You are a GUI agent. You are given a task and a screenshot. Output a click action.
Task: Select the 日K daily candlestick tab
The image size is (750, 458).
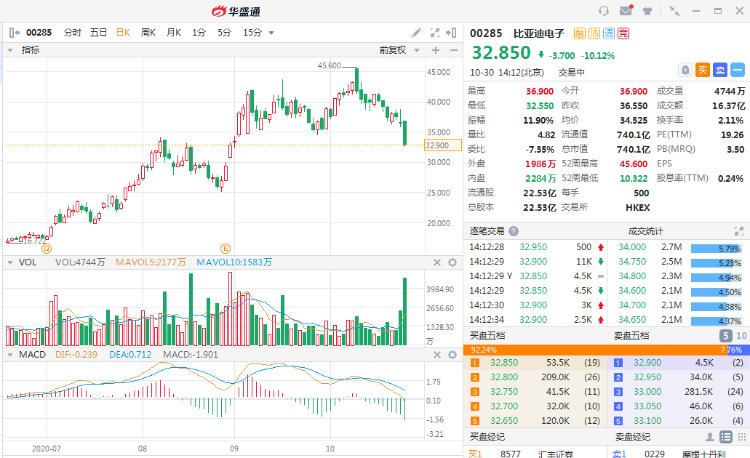[x=123, y=33]
